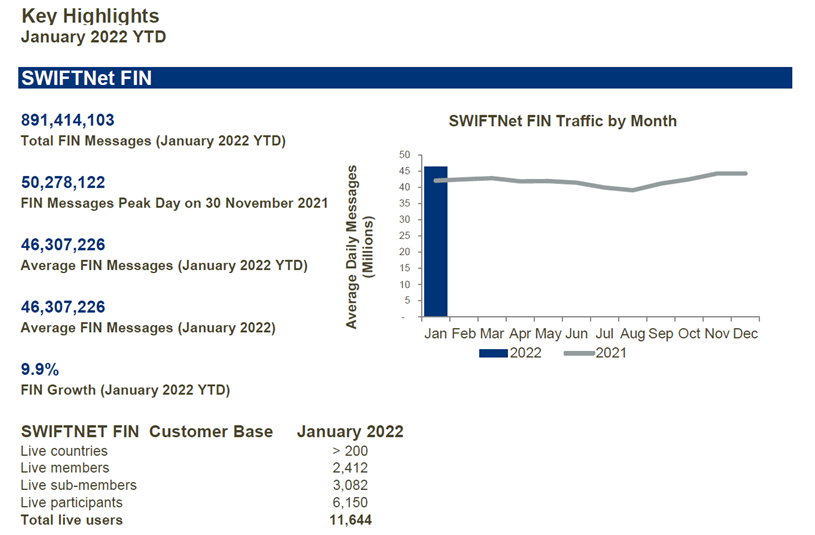Select the > 200 countries value
815x535 pixels.
tap(350, 451)
